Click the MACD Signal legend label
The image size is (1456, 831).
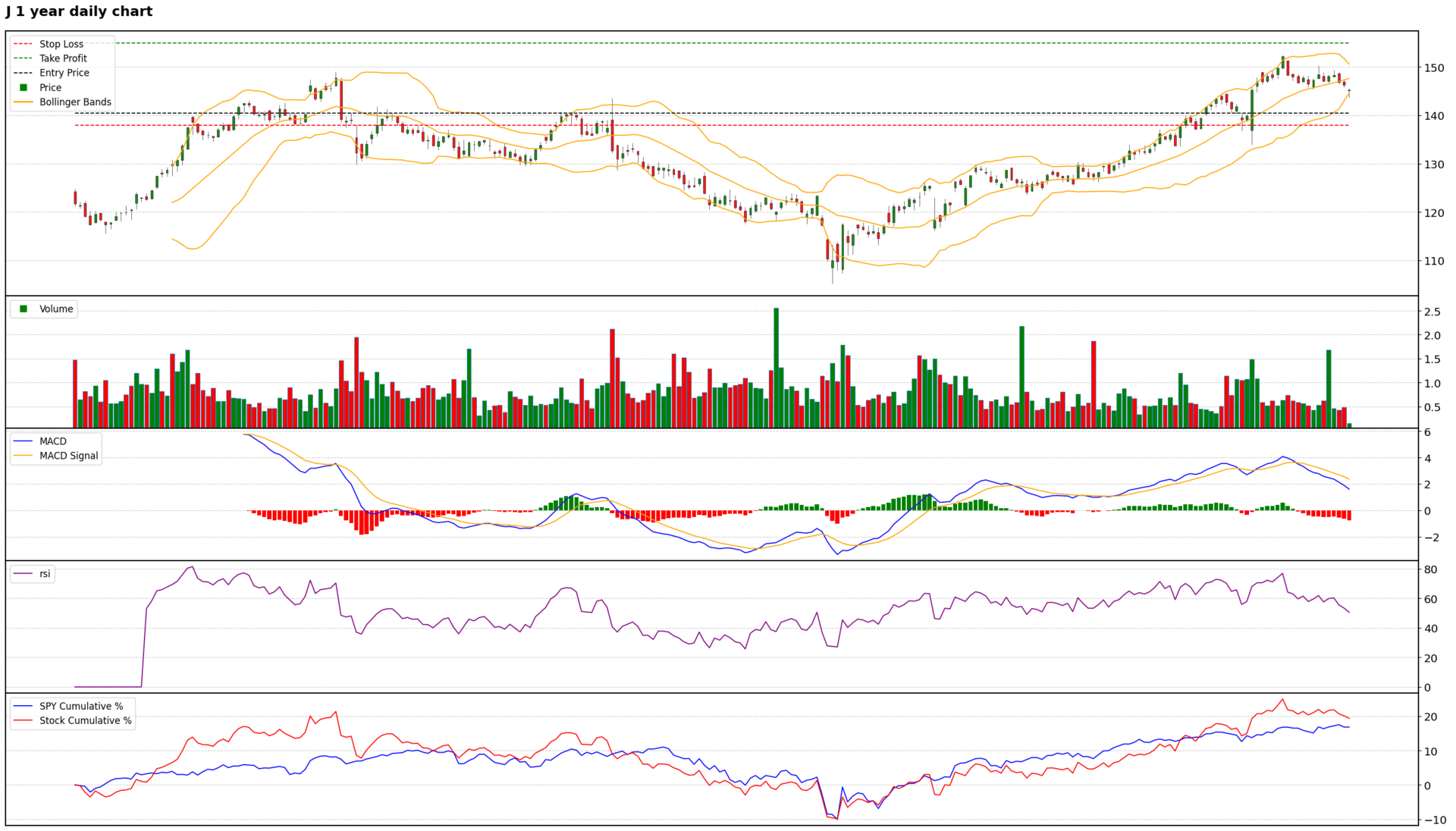point(68,456)
